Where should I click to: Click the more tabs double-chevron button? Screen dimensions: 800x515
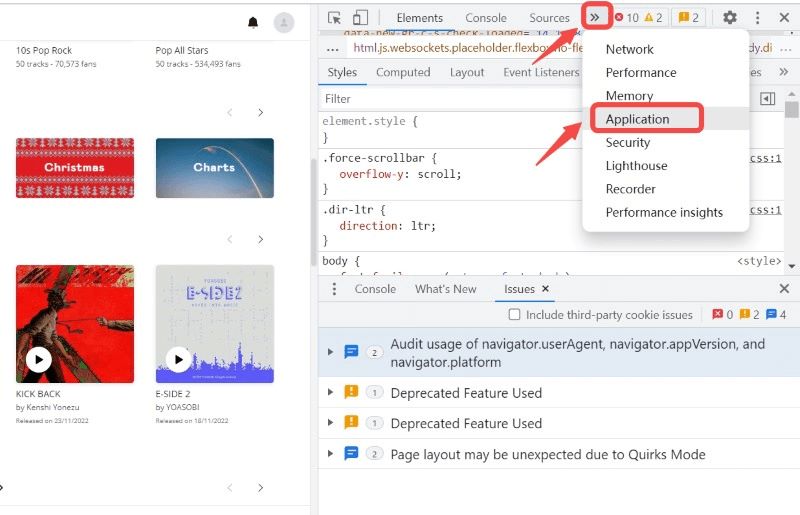[595, 17]
